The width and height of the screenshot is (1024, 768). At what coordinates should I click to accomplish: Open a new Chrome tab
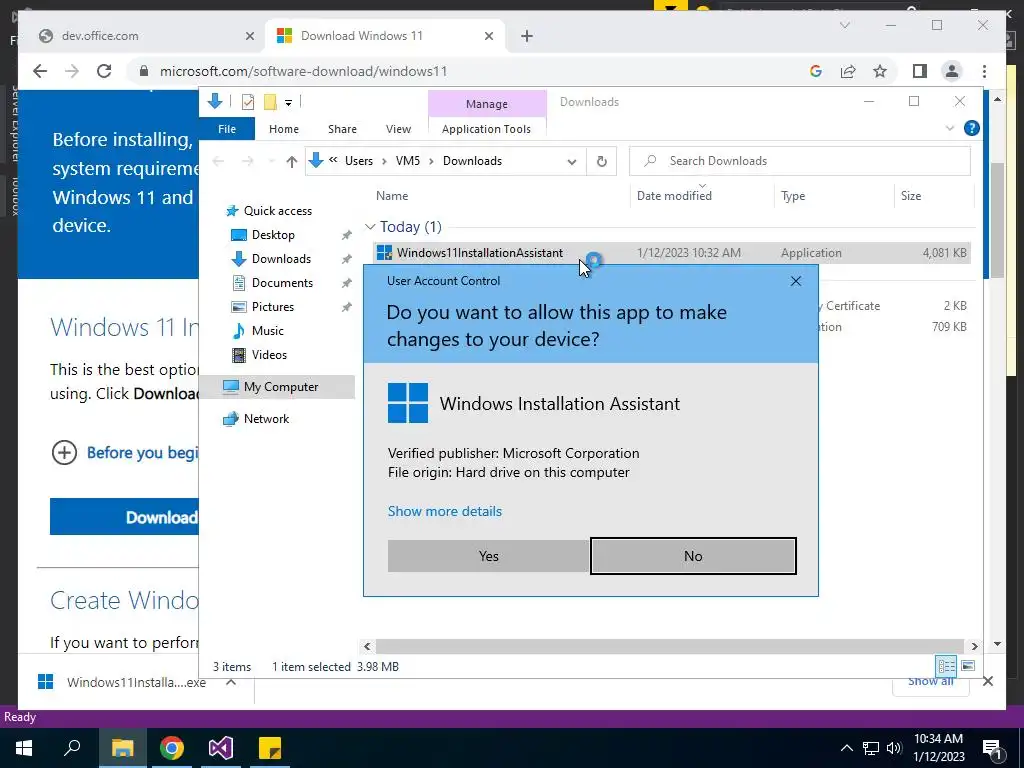coord(527,37)
